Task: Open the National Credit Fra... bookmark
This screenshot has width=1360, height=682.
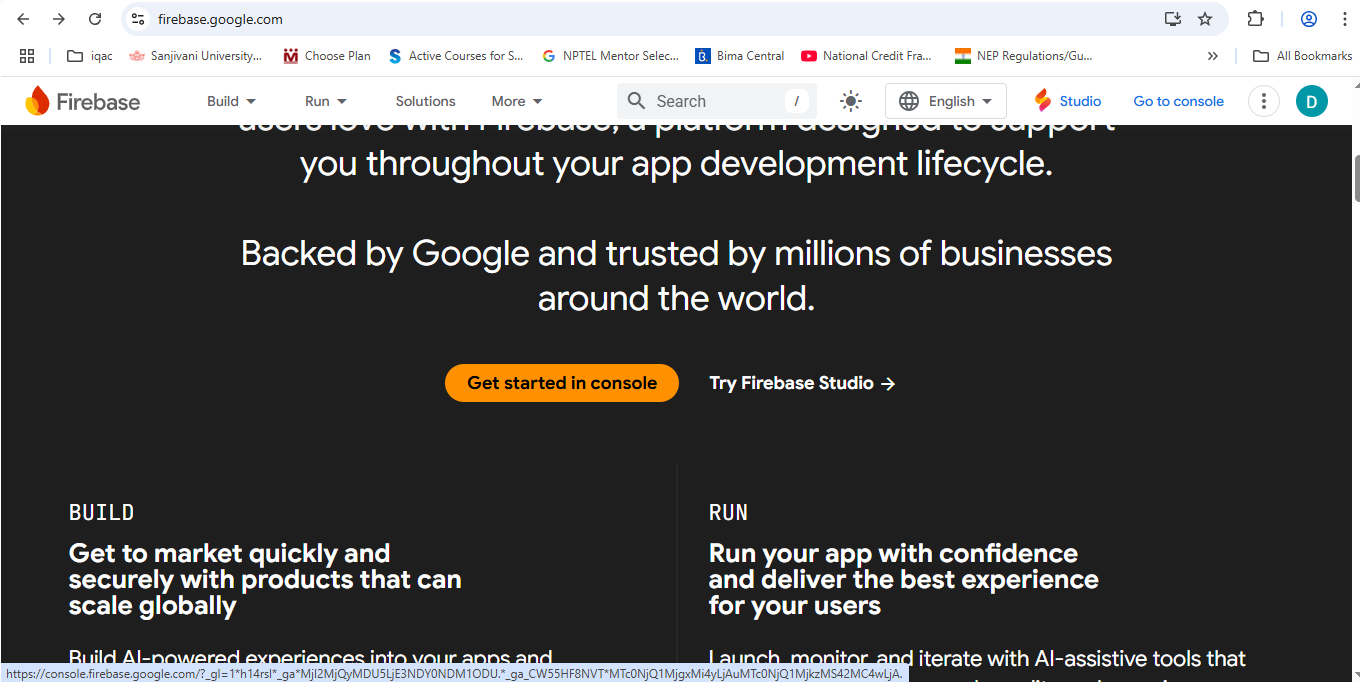Action: [x=868, y=56]
